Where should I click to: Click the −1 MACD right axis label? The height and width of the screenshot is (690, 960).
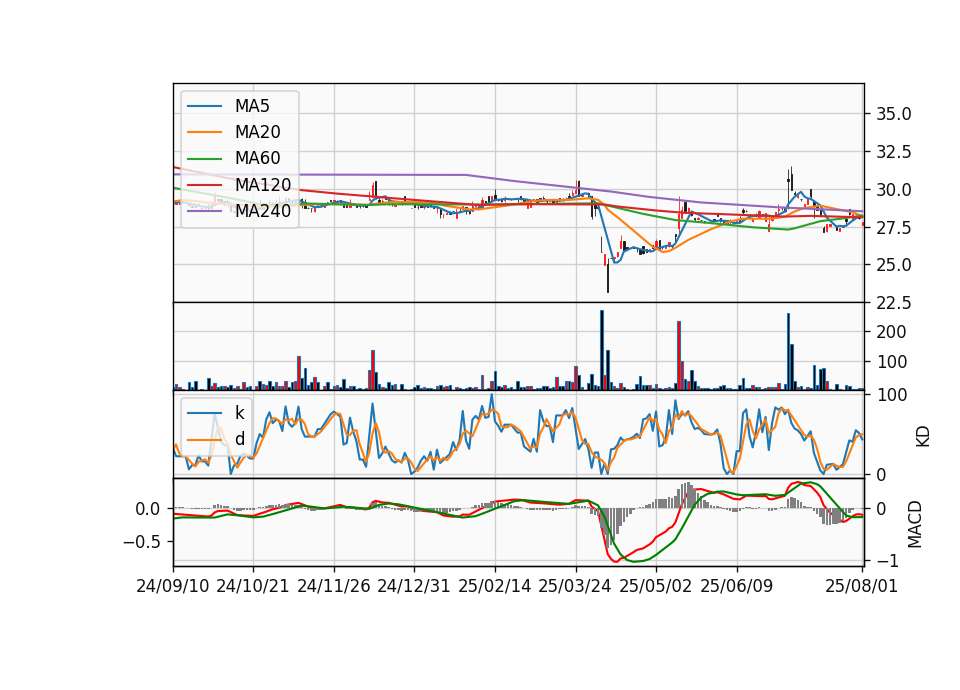click(887, 561)
